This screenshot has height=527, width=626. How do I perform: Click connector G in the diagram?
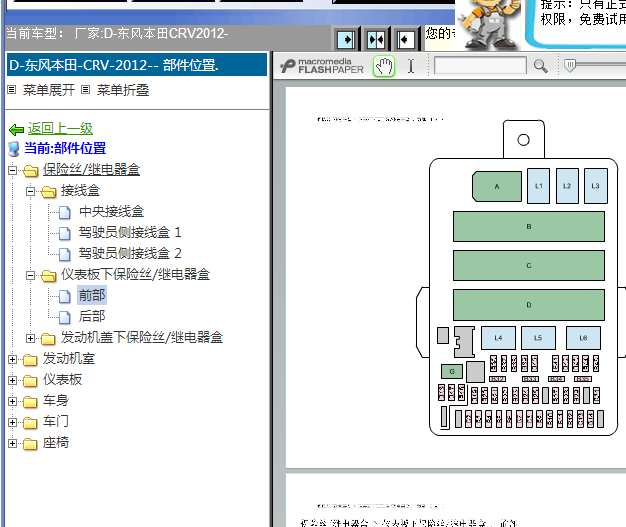click(x=452, y=371)
